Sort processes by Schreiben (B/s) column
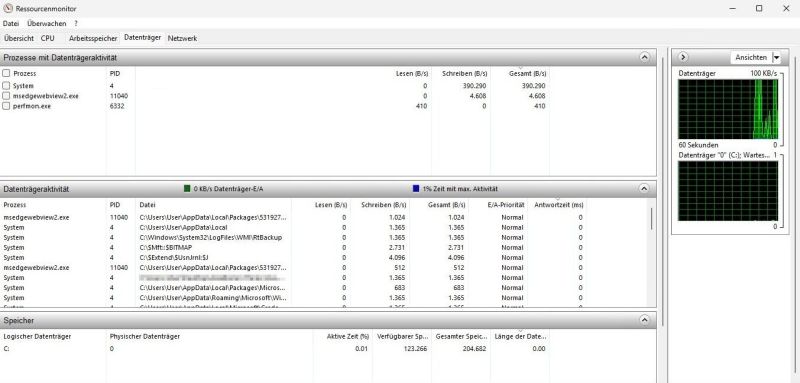This screenshot has height=383, width=800. click(464, 73)
